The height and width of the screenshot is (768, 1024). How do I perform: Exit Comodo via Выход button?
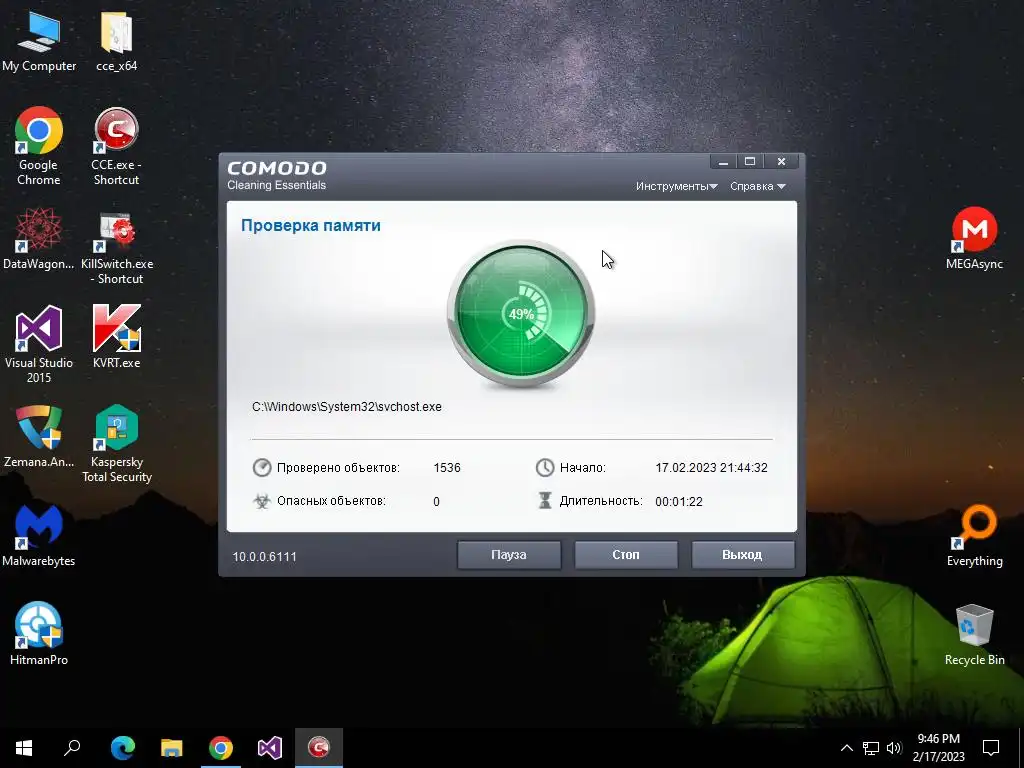pyautogui.click(x=743, y=554)
